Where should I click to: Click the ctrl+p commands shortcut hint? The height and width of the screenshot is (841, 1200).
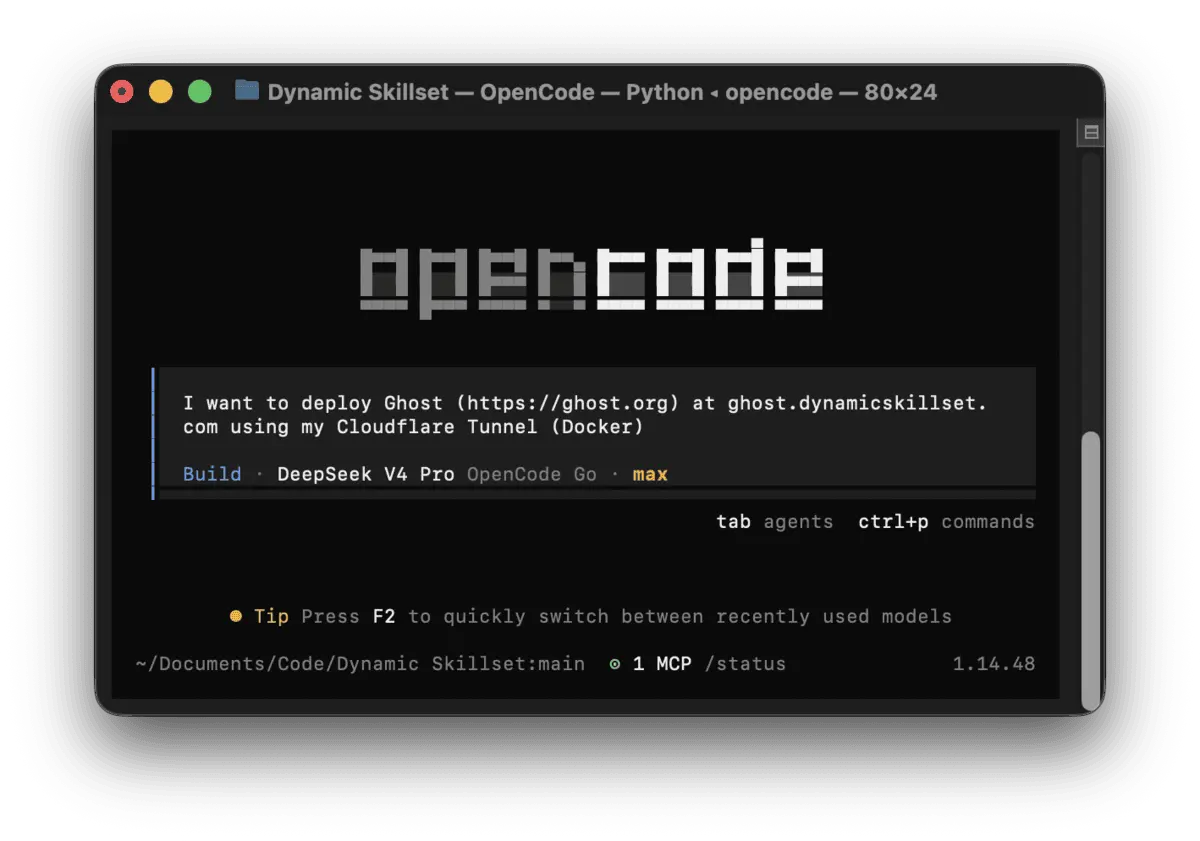[x=946, y=522]
